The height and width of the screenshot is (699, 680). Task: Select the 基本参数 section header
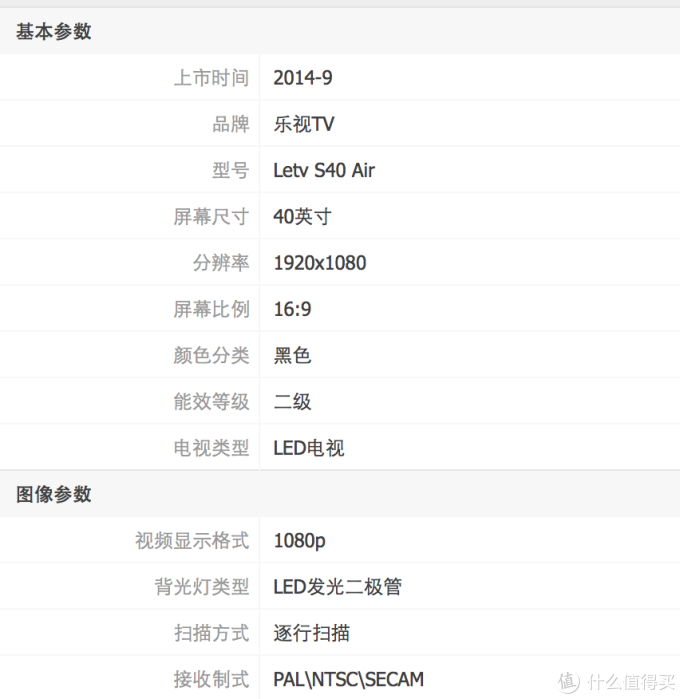pyautogui.click(x=53, y=32)
